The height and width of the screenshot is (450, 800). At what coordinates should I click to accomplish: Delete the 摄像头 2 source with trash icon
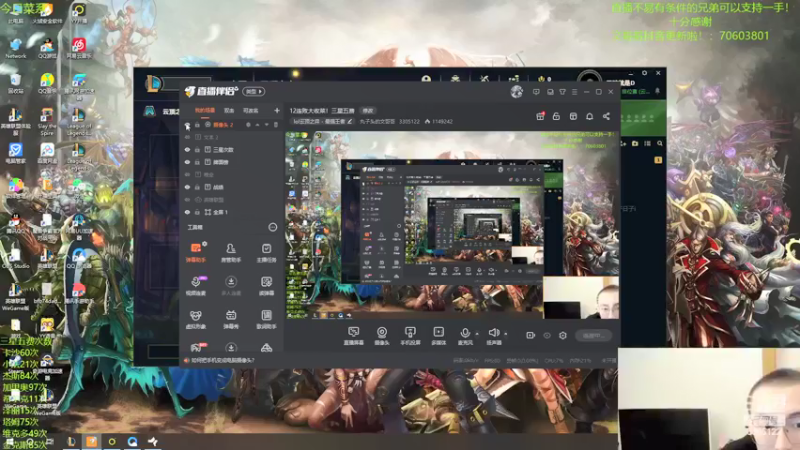coord(276,124)
